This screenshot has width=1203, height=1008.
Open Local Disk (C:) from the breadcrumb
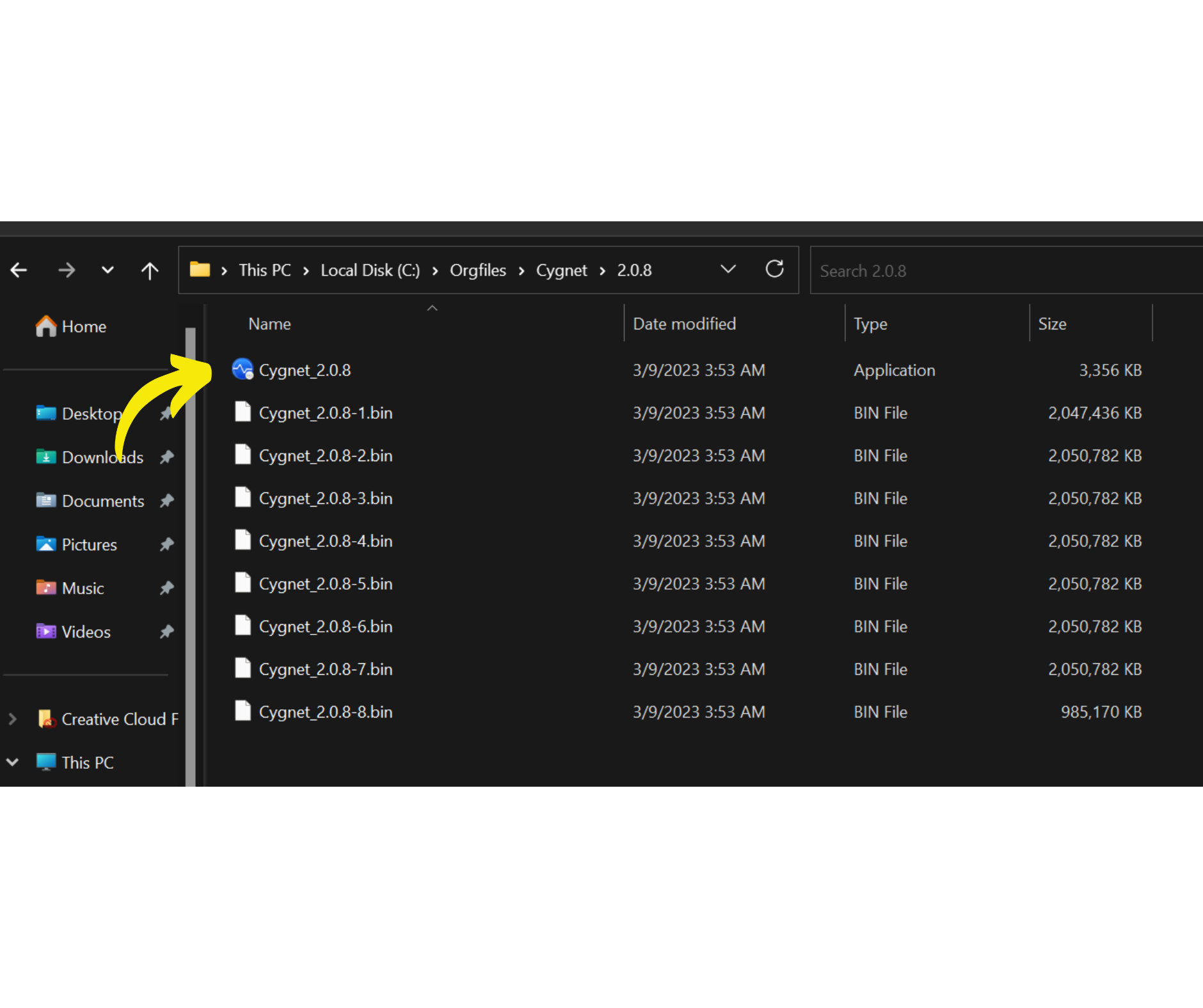pyautogui.click(x=370, y=269)
